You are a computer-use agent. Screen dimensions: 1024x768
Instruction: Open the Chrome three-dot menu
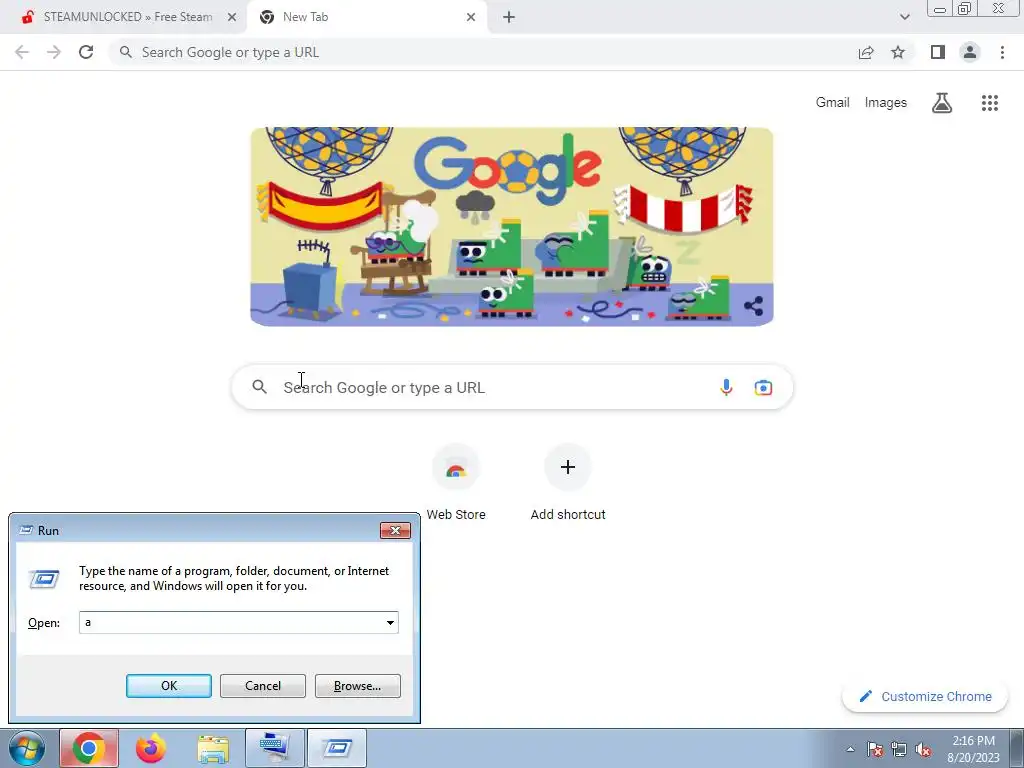tap(1002, 52)
